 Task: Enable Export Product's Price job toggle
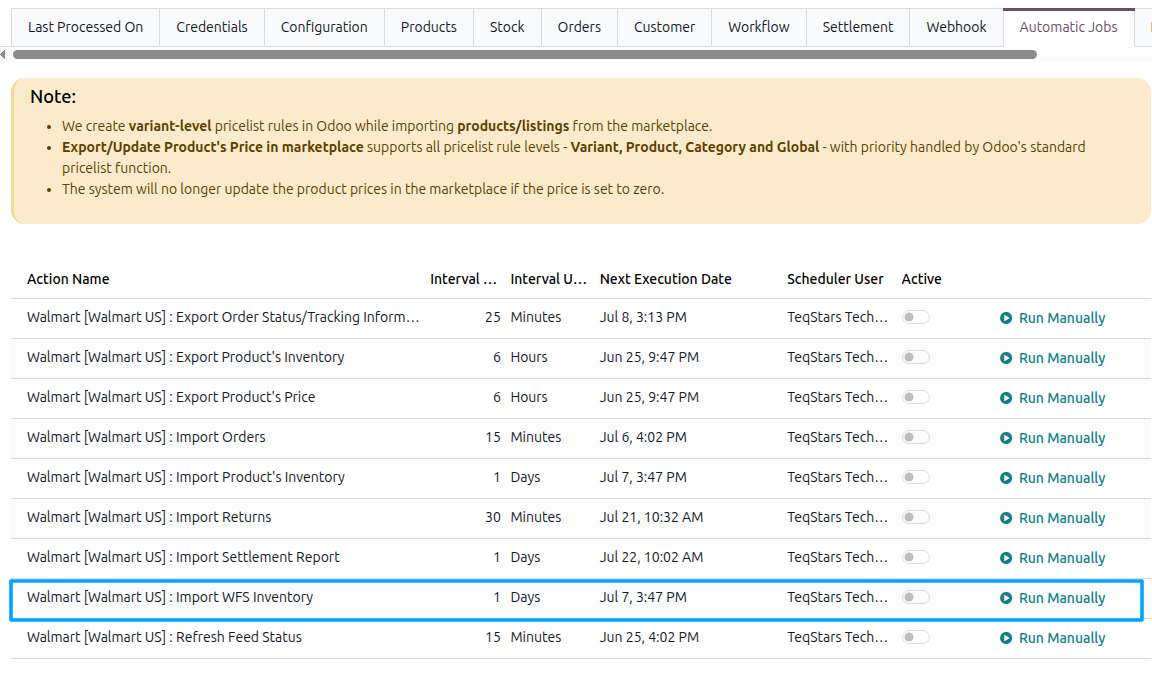915,397
